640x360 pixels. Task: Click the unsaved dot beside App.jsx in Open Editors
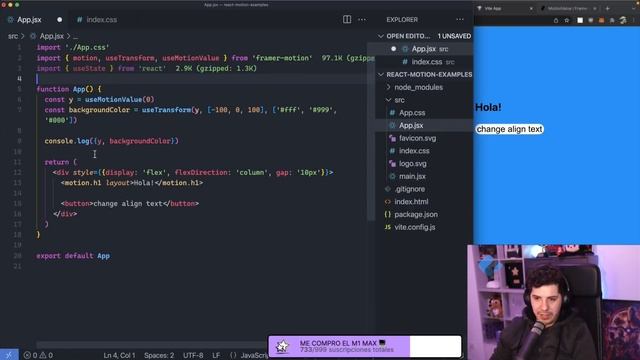coord(393,49)
